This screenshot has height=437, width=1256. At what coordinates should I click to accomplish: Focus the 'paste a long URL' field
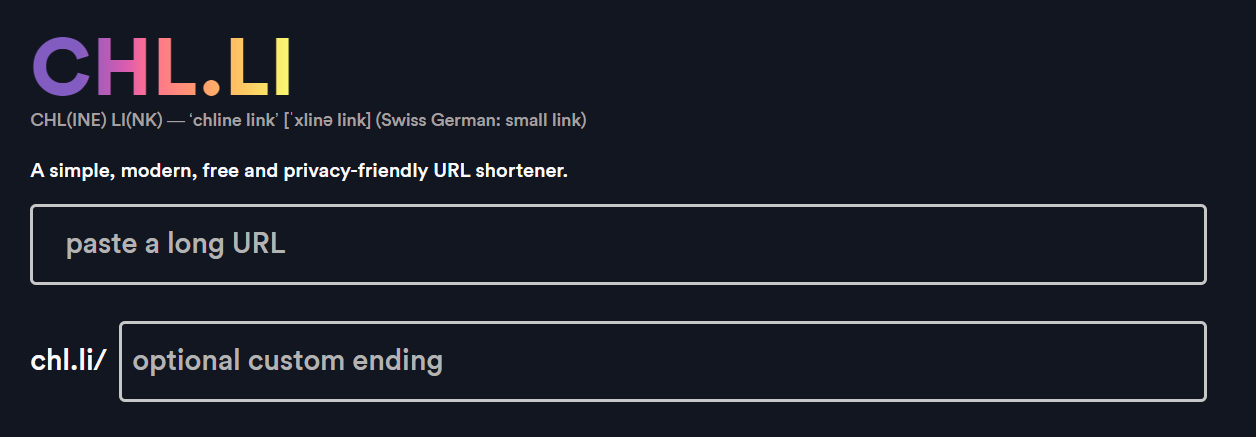pos(618,244)
